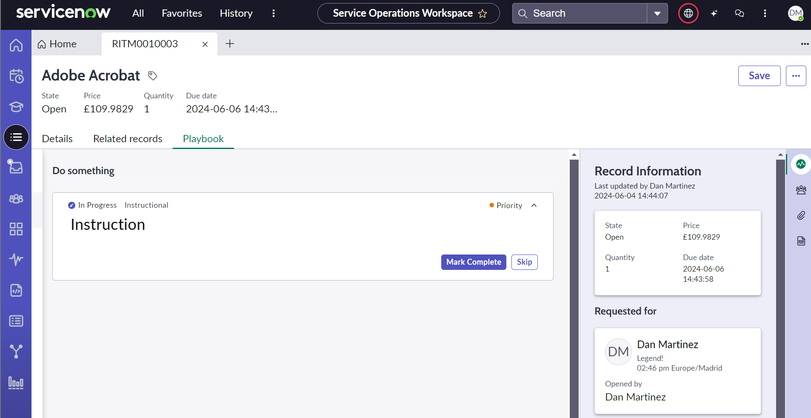Click Mark Complete button

473,262
